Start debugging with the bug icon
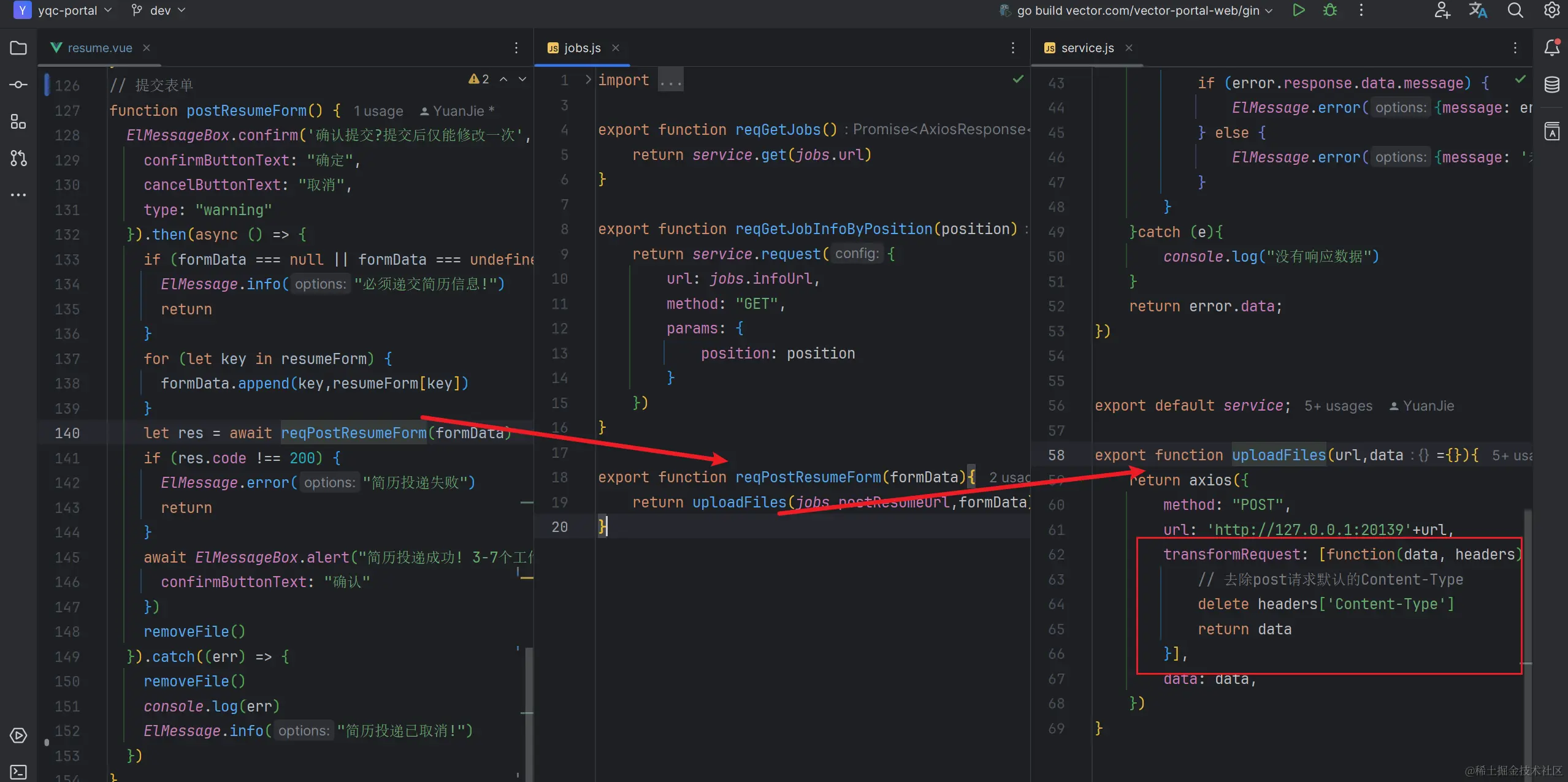The width and height of the screenshot is (1568, 782). coord(1330,10)
